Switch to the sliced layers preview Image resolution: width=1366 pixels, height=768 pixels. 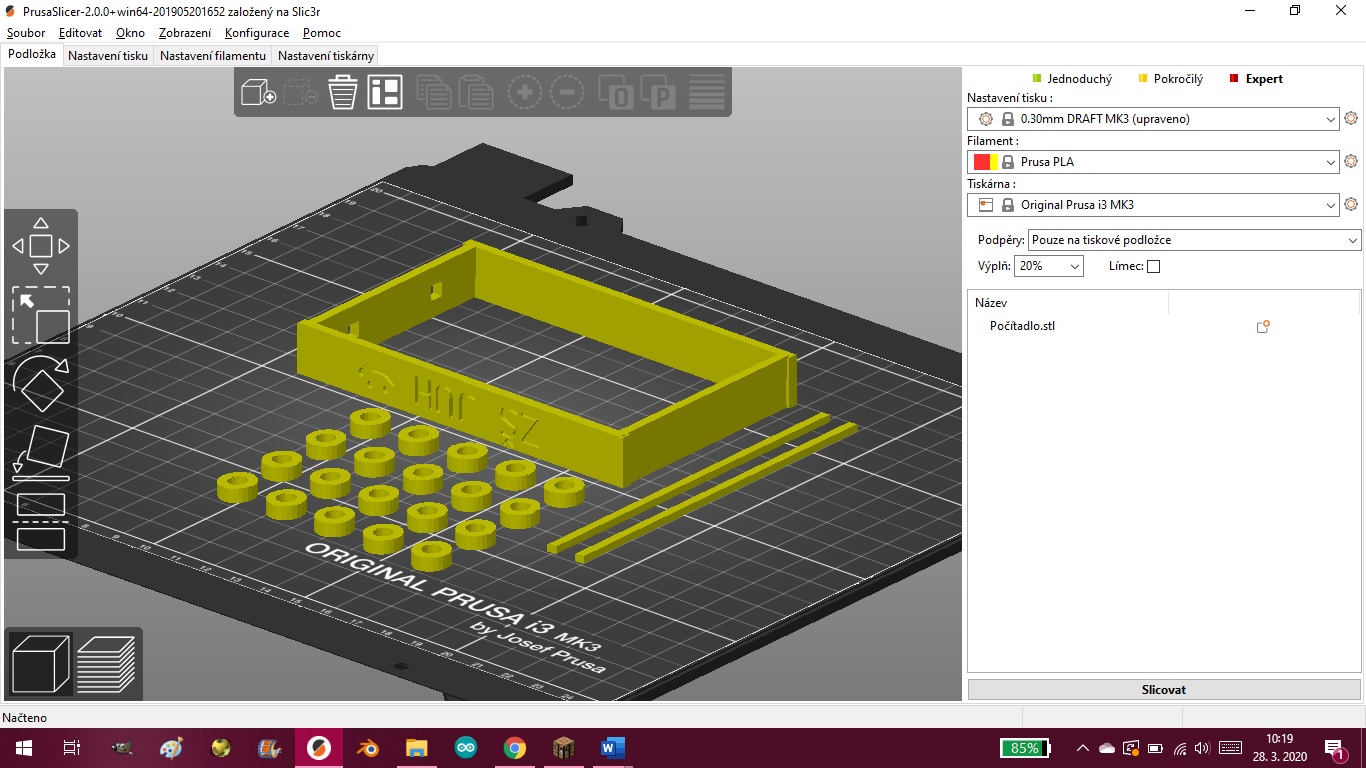pyautogui.click(x=106, y=663)
